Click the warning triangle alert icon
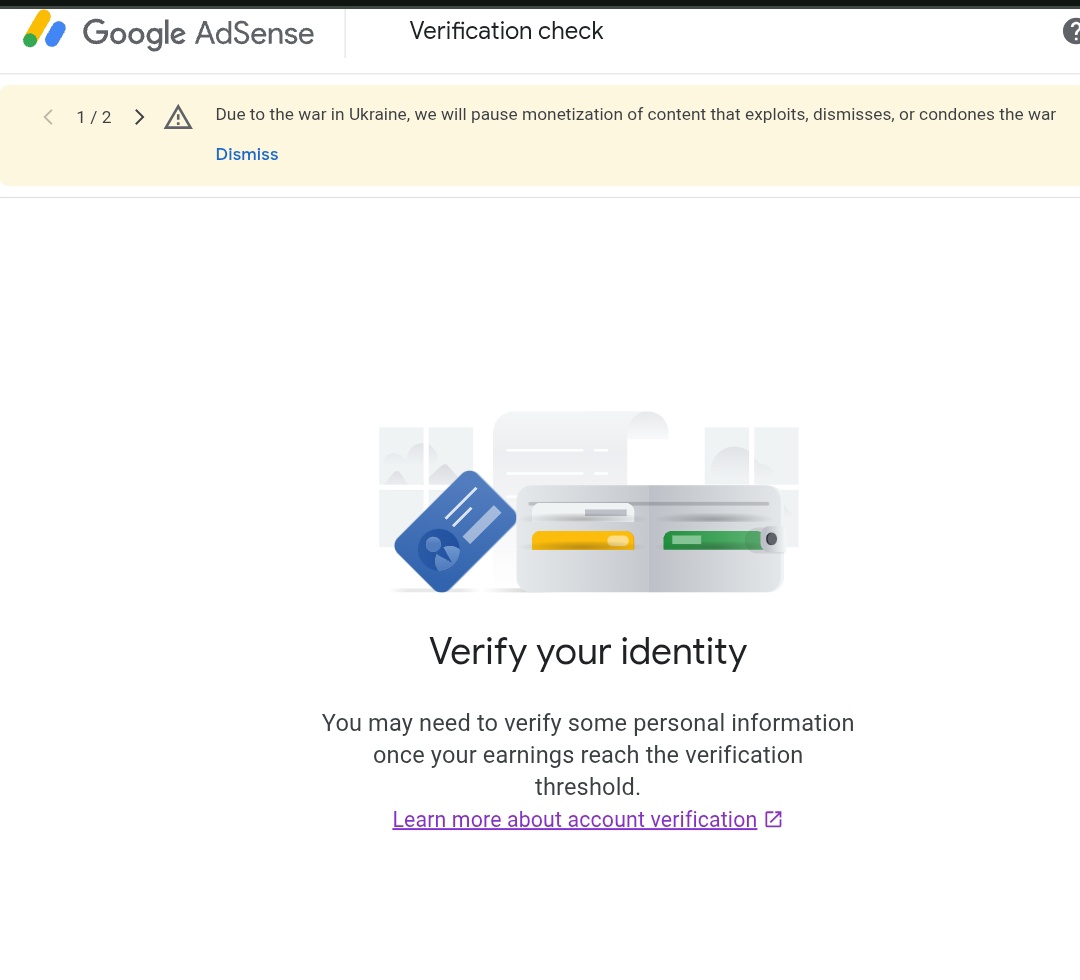The image size is (1080, 980). 178,117
